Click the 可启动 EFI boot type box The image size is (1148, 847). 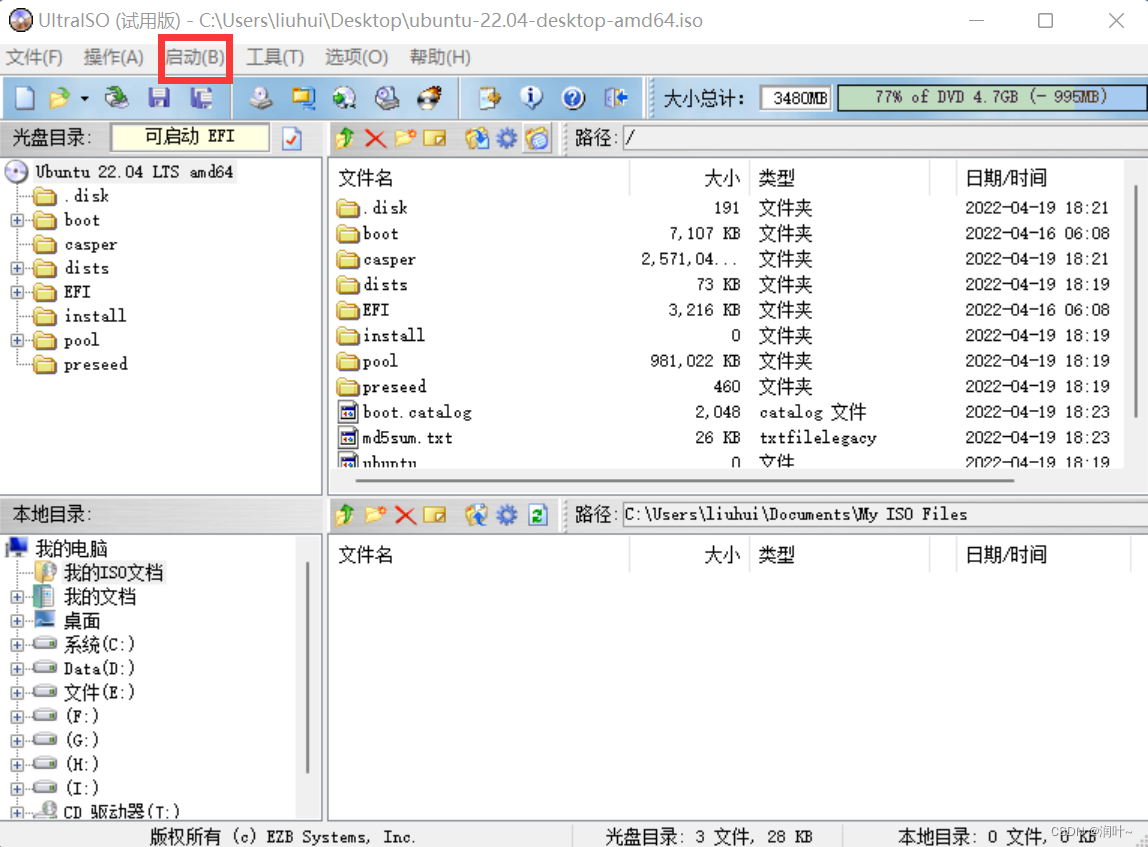point(190,137)
